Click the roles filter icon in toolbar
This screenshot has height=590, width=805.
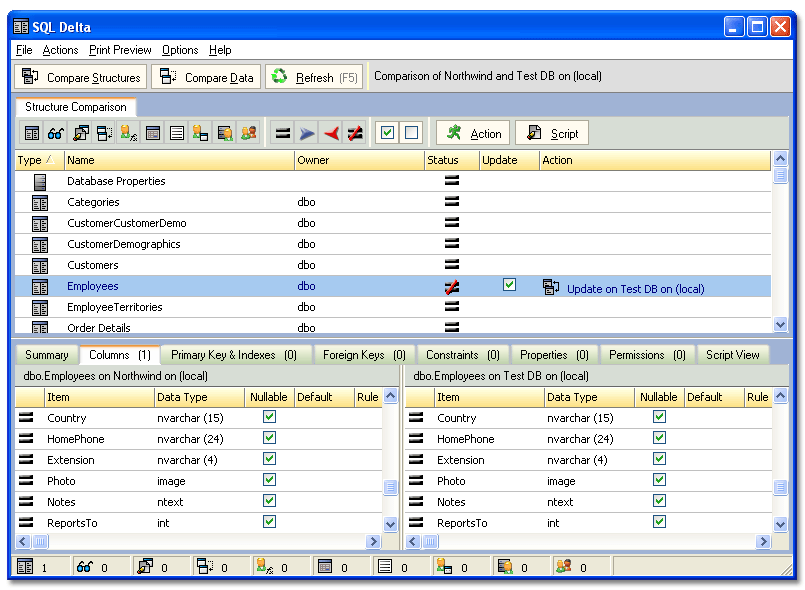[x=225, y=134]
